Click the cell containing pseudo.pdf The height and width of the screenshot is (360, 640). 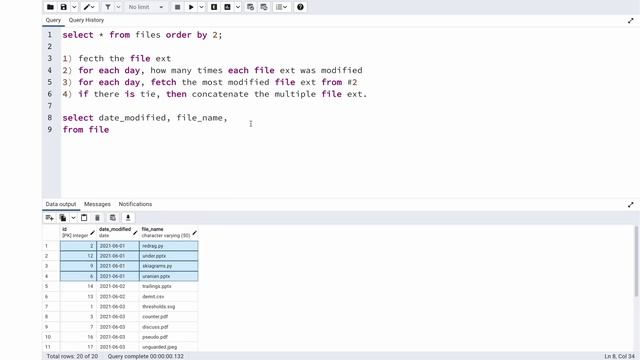click(x=169, y=337)
